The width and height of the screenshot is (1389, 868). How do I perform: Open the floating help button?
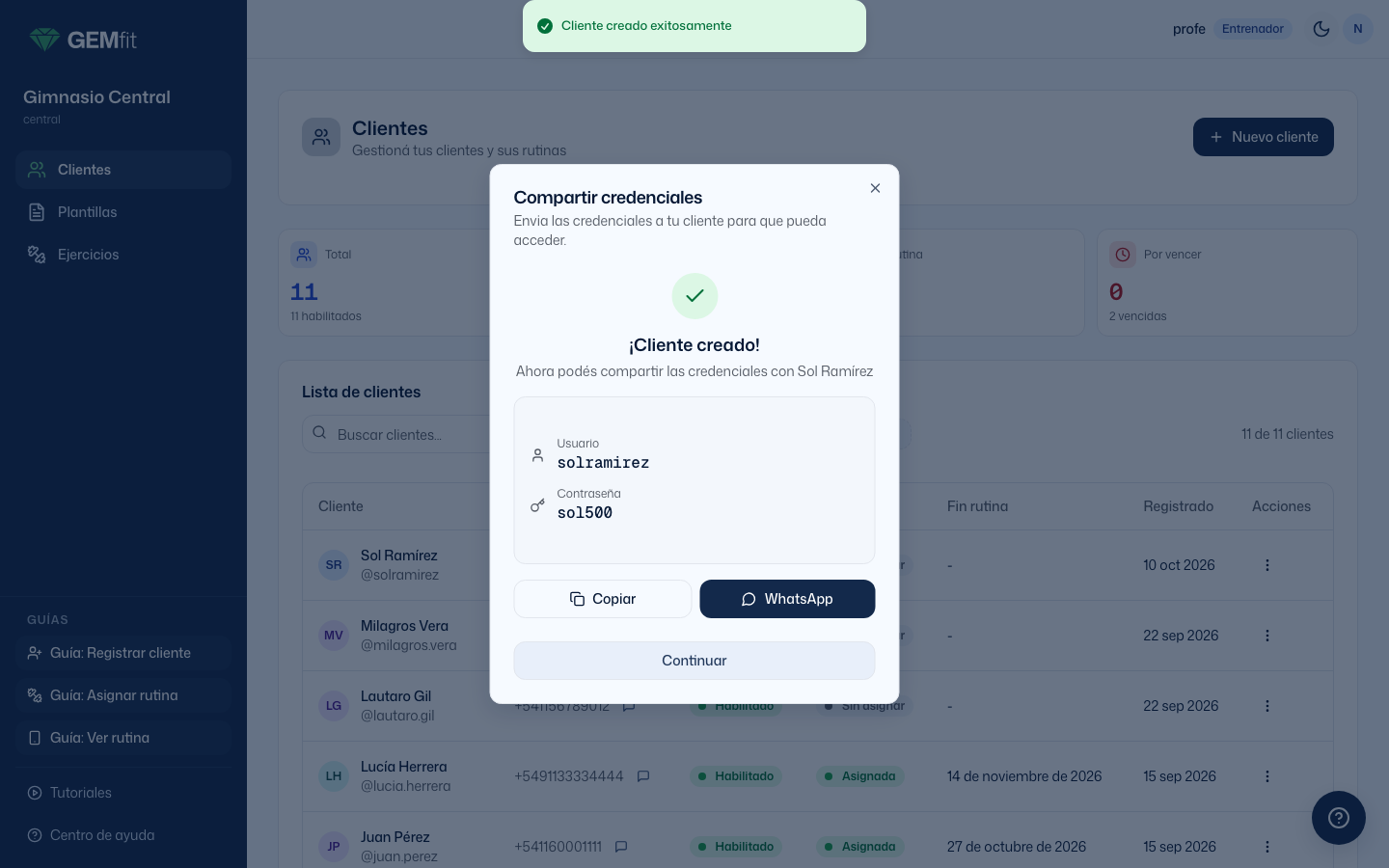(x=1339, y=818)
